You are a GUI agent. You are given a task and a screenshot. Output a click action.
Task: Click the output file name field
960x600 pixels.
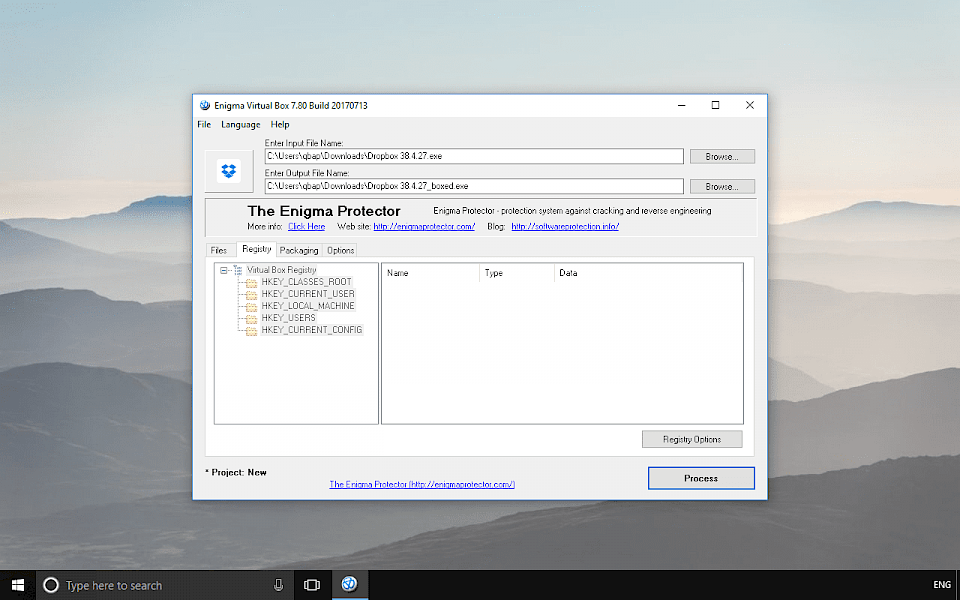(x=474, y=186)
